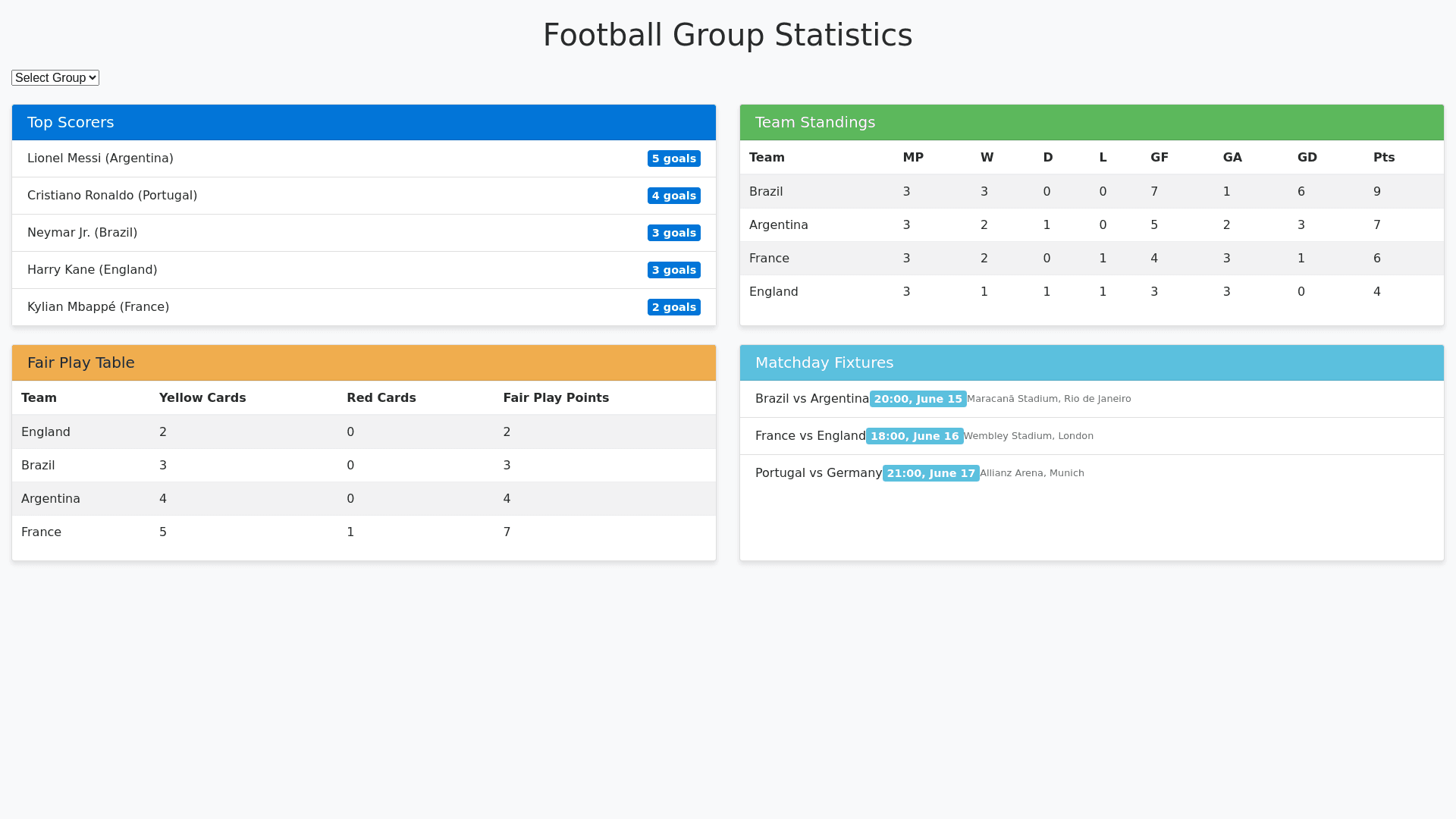Click the GD column header in standings
The height and width of the screenshot is (819, 1456).
tap(1307, 158)
